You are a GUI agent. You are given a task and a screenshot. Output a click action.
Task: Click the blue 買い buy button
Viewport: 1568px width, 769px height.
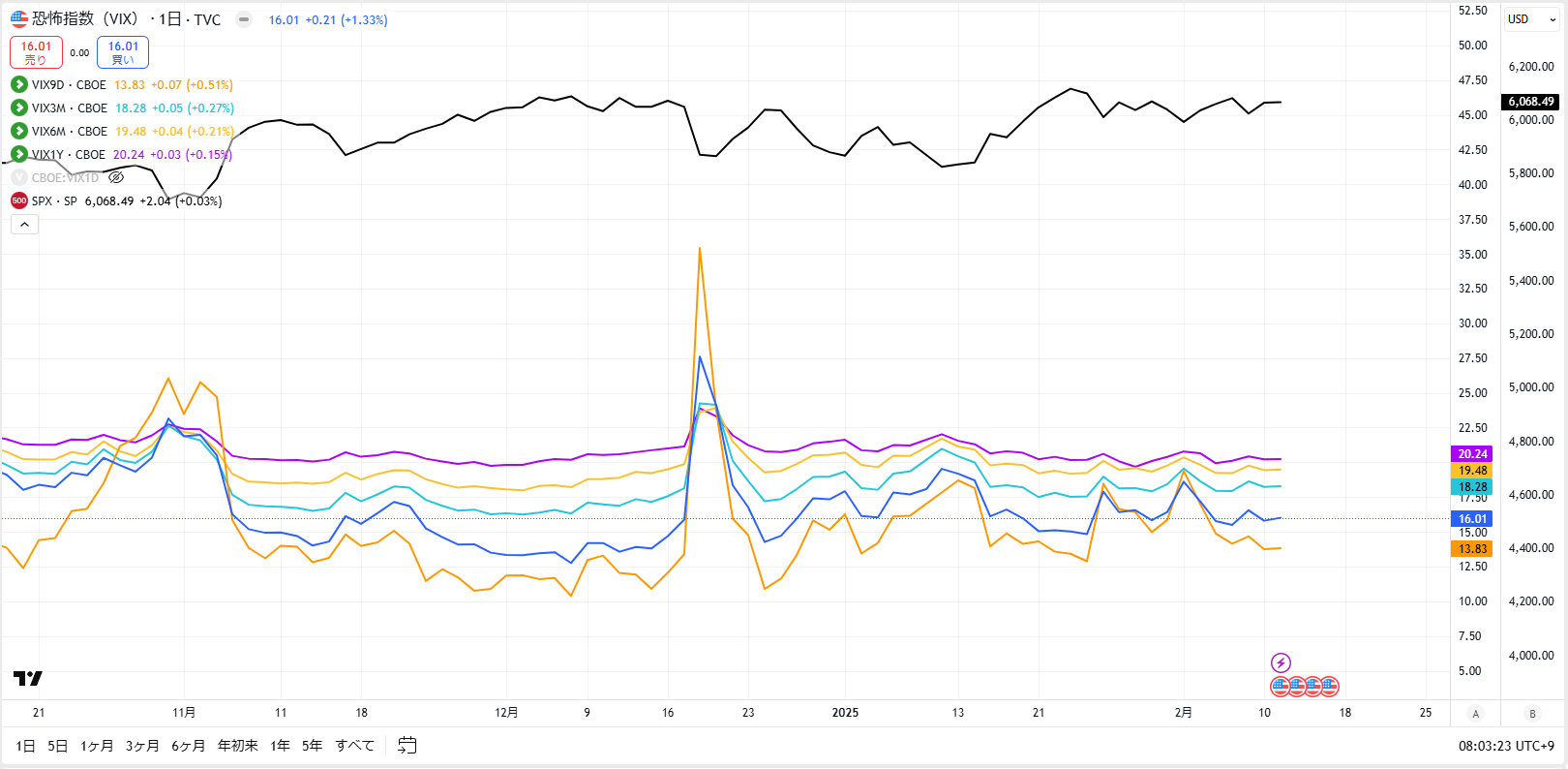tap(123, 52)
